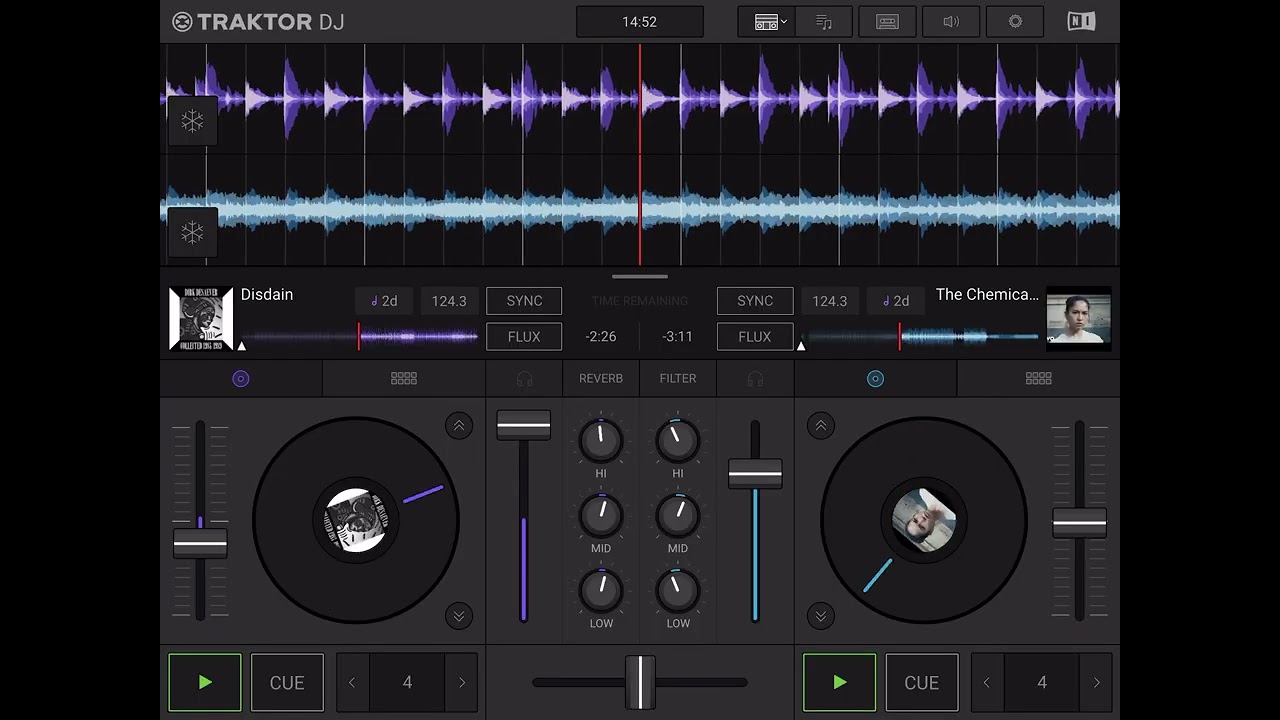Screen dimensions: 1280x720
Task: Open the settings gear icon
Action: click(x=1015, y=22)
